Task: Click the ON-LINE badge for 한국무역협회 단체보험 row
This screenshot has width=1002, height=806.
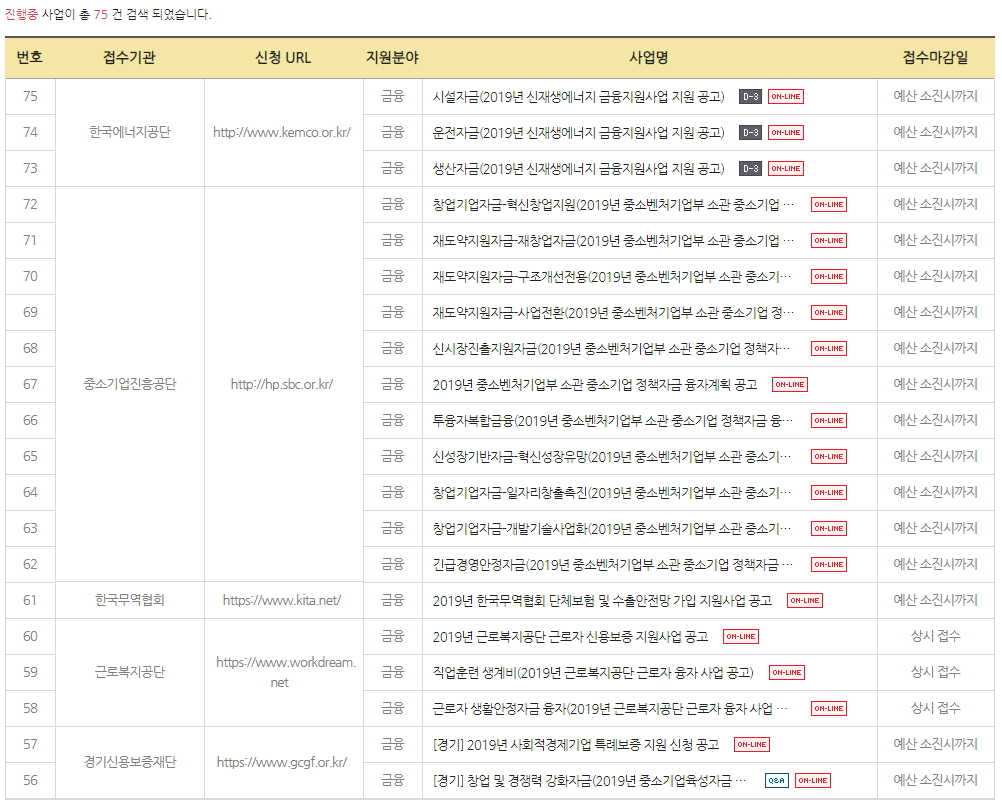Action: [x=804, y=601]
